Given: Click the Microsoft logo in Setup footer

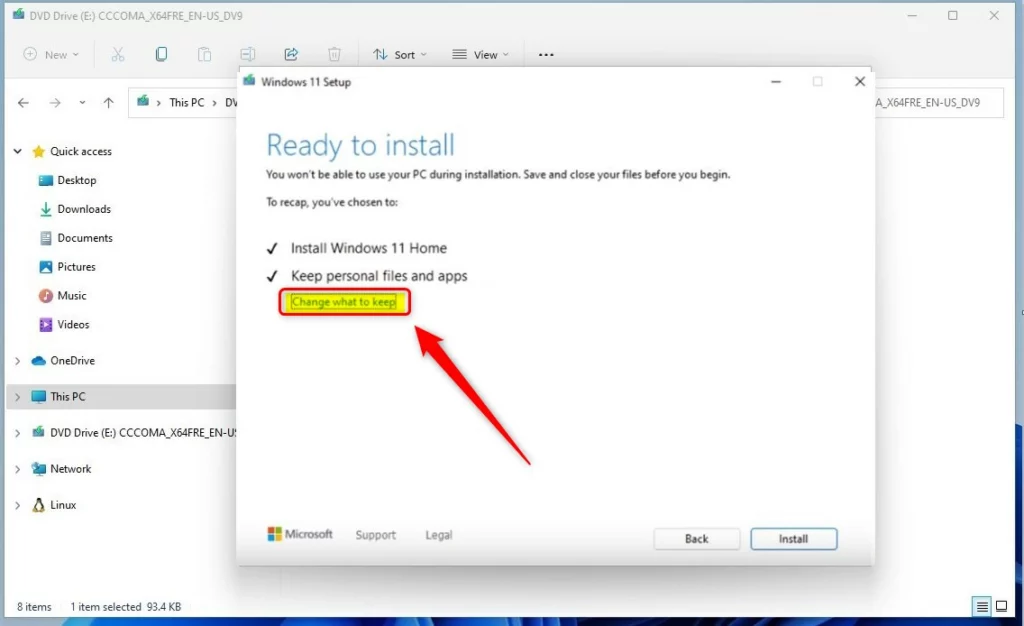Looking at the screenshot, I should (x=300, y=534).
